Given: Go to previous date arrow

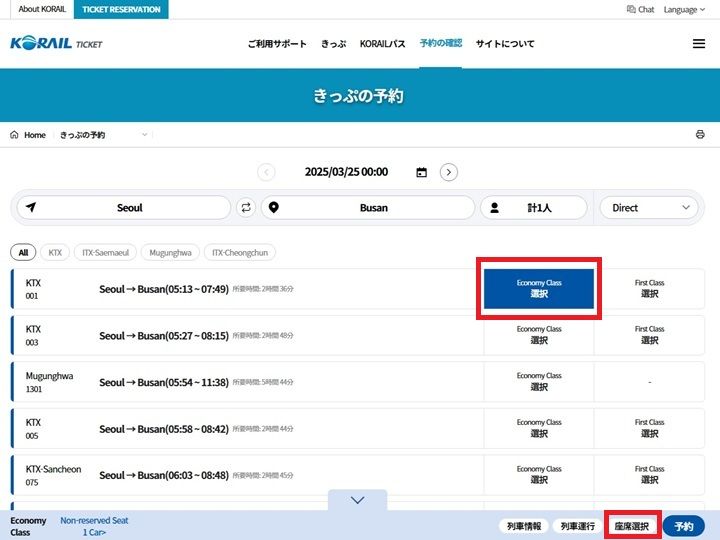Looking at the screenshot, I should (x=266, y=172).
